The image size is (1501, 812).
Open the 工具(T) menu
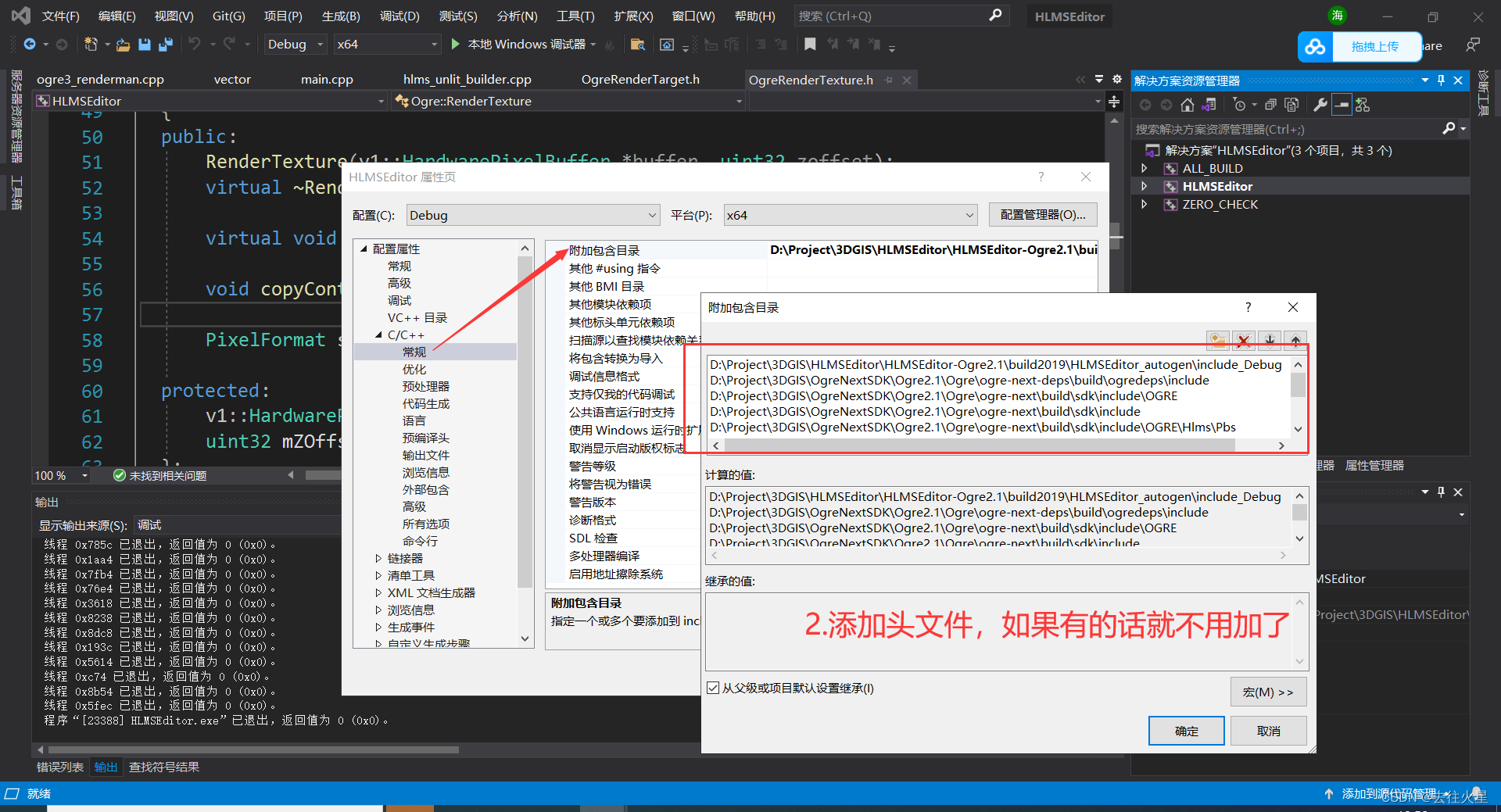point(575,16)
